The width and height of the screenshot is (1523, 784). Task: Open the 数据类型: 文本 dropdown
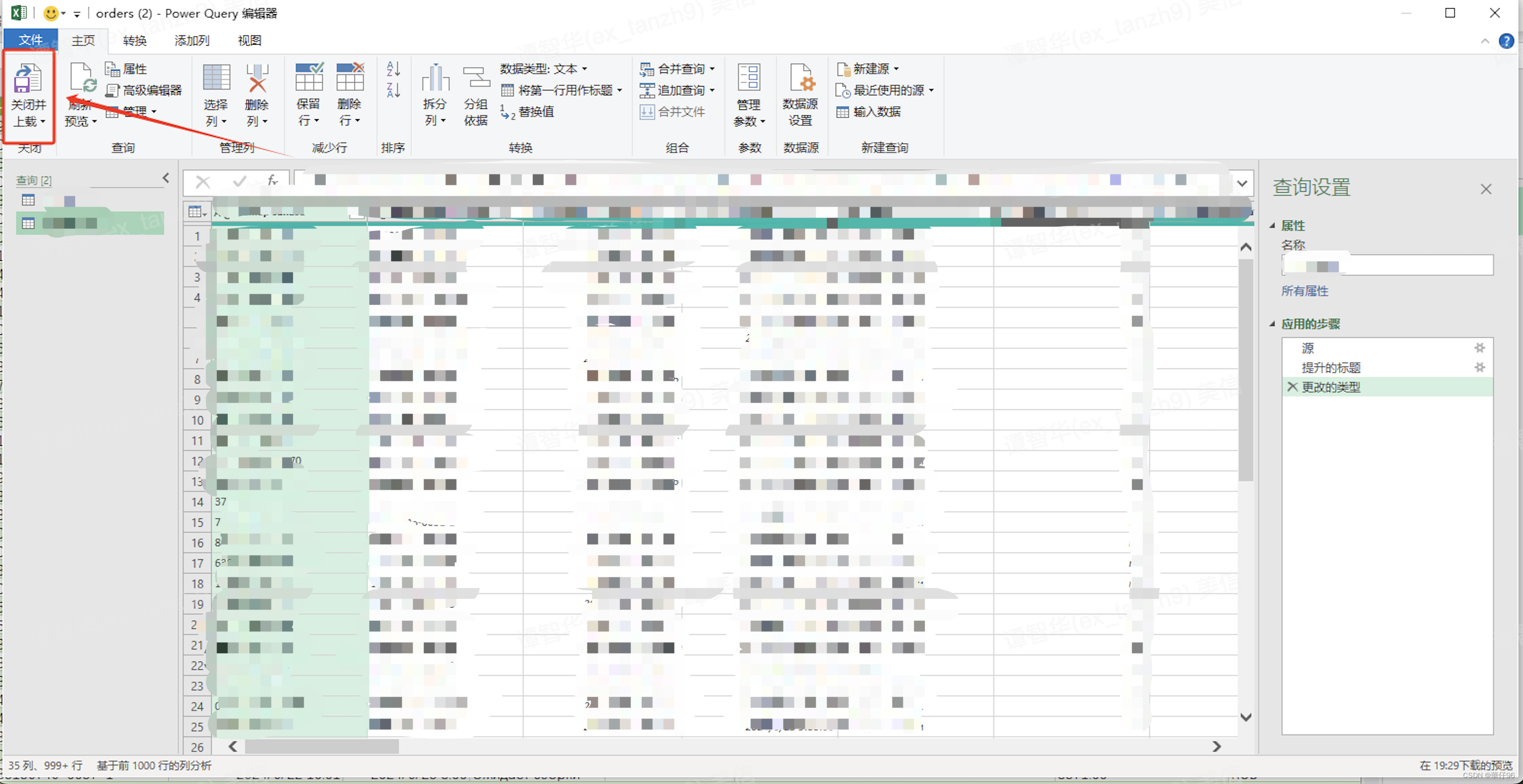pos(543,69)
